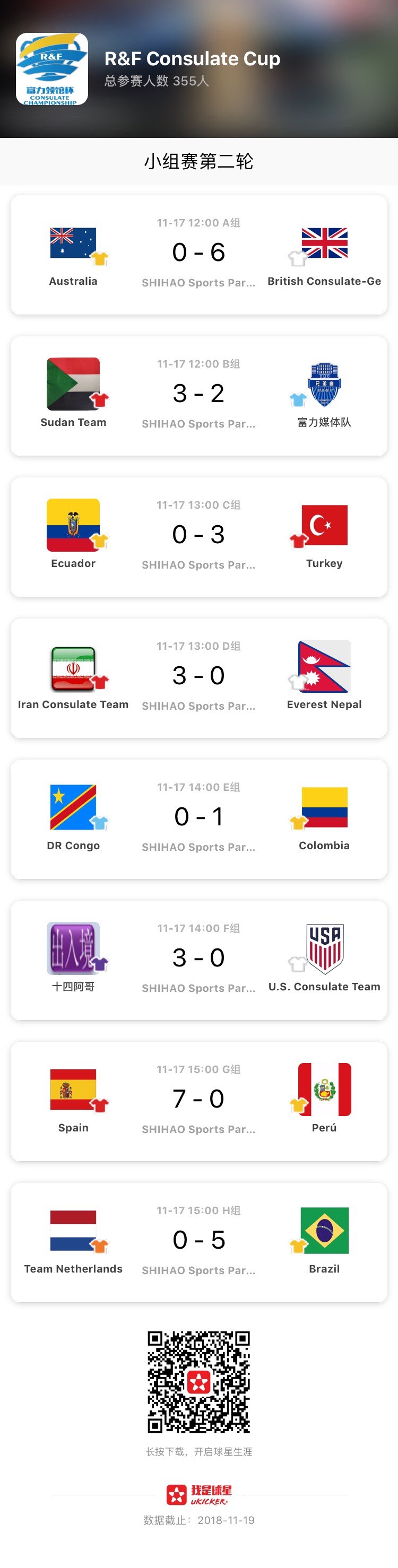Click the Ecuador flag icon
This screenshot has width=398, height=1568.
pyautogui.click(x=73, y=525)
